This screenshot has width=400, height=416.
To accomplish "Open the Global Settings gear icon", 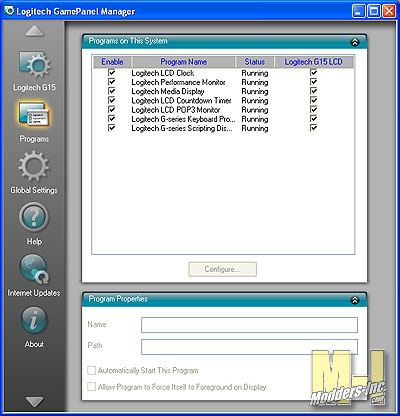I will pos(34,166).
